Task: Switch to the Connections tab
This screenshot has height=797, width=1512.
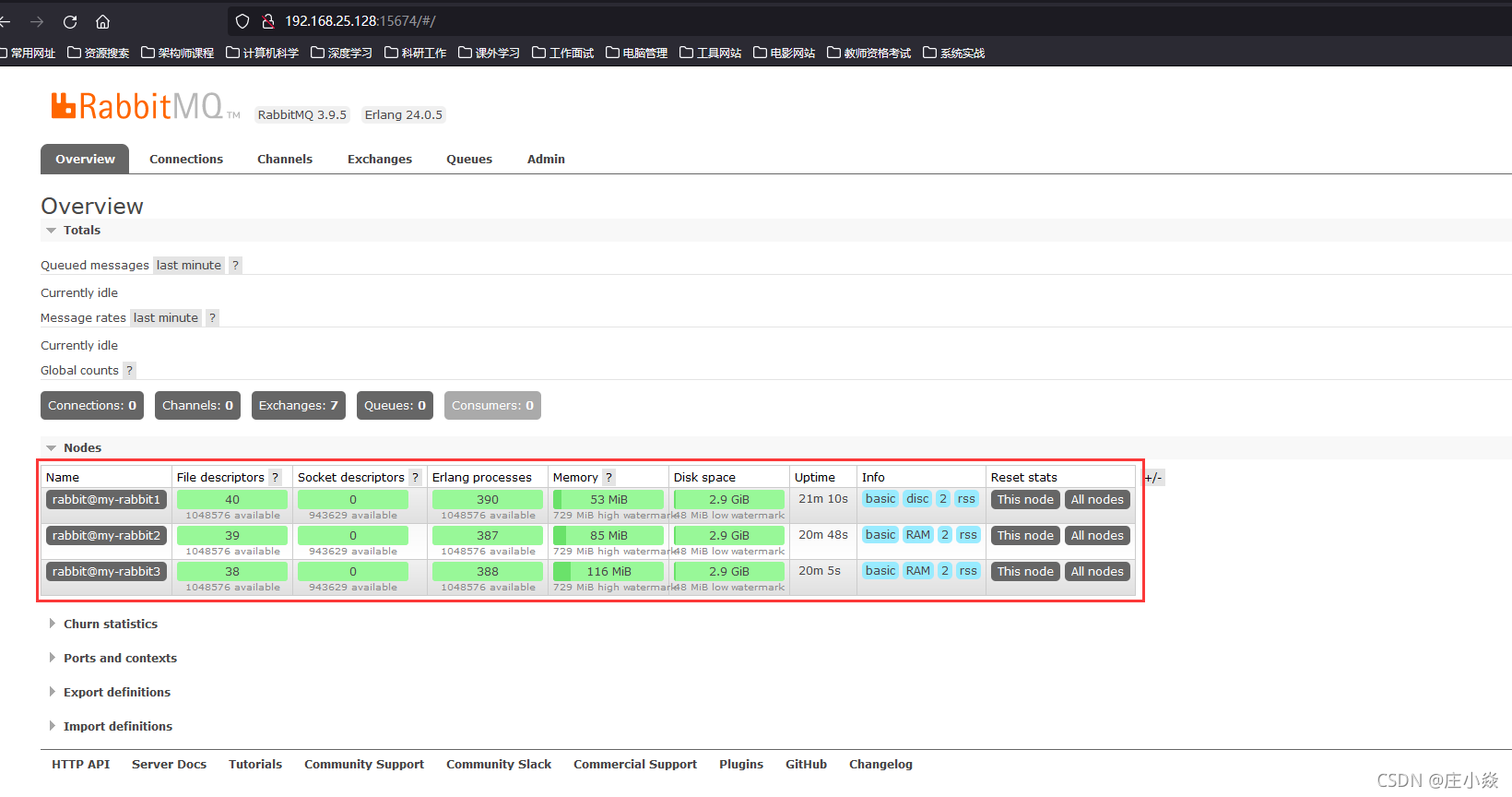Action: pyautogui.click(x=186, y=160)
